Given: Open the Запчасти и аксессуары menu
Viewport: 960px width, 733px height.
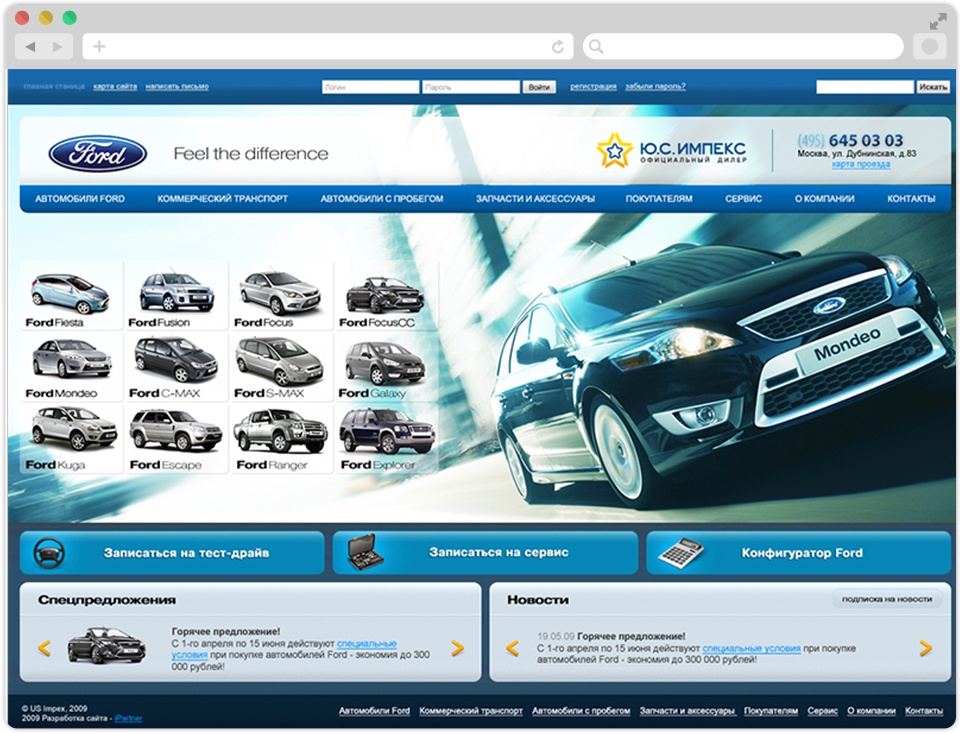Looking at the screenshot, I should [536, 198].
